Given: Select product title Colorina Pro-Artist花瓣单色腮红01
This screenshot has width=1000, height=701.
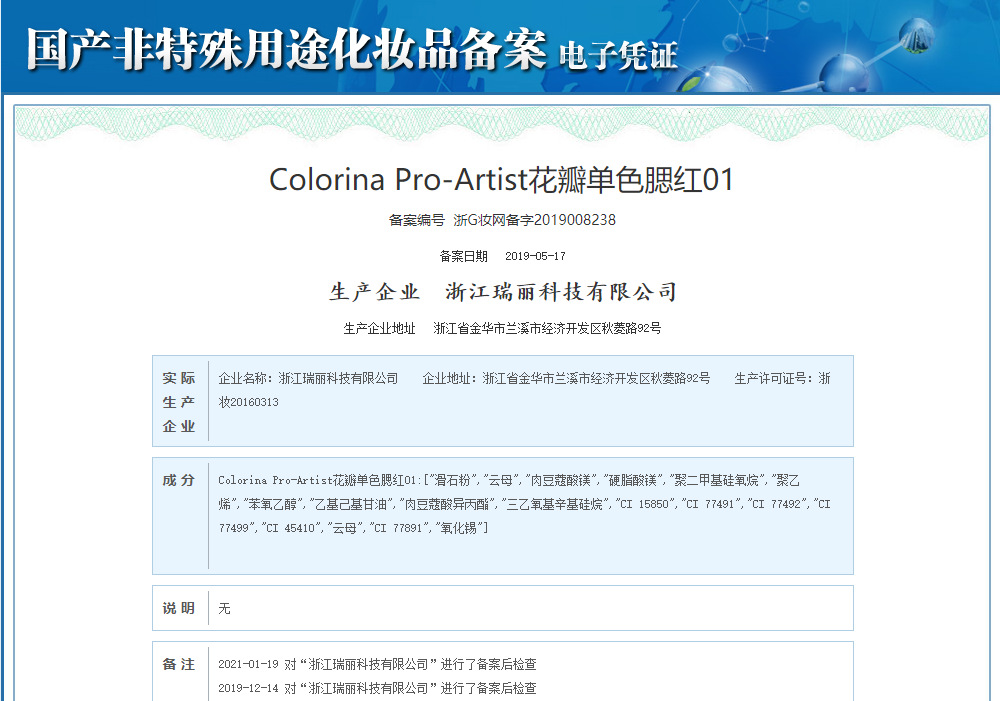Looking at the screenshot, I should [x=501, y=179].
